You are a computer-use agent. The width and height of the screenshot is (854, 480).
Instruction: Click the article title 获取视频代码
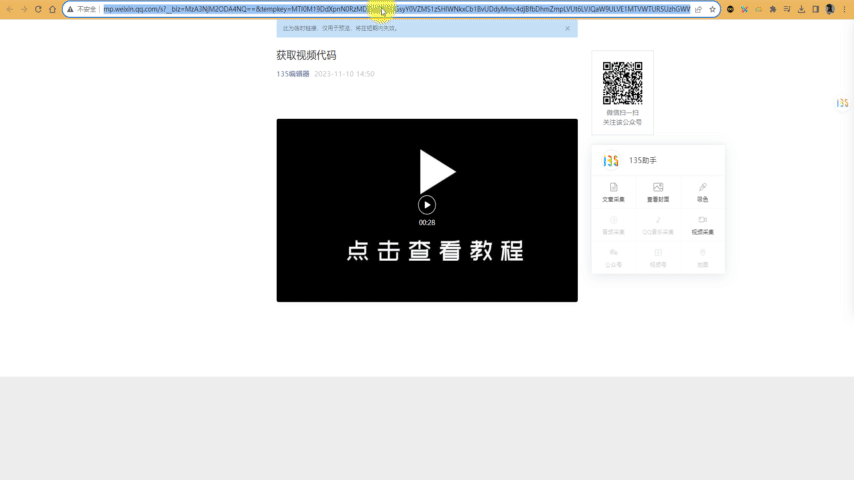(306, 55)
